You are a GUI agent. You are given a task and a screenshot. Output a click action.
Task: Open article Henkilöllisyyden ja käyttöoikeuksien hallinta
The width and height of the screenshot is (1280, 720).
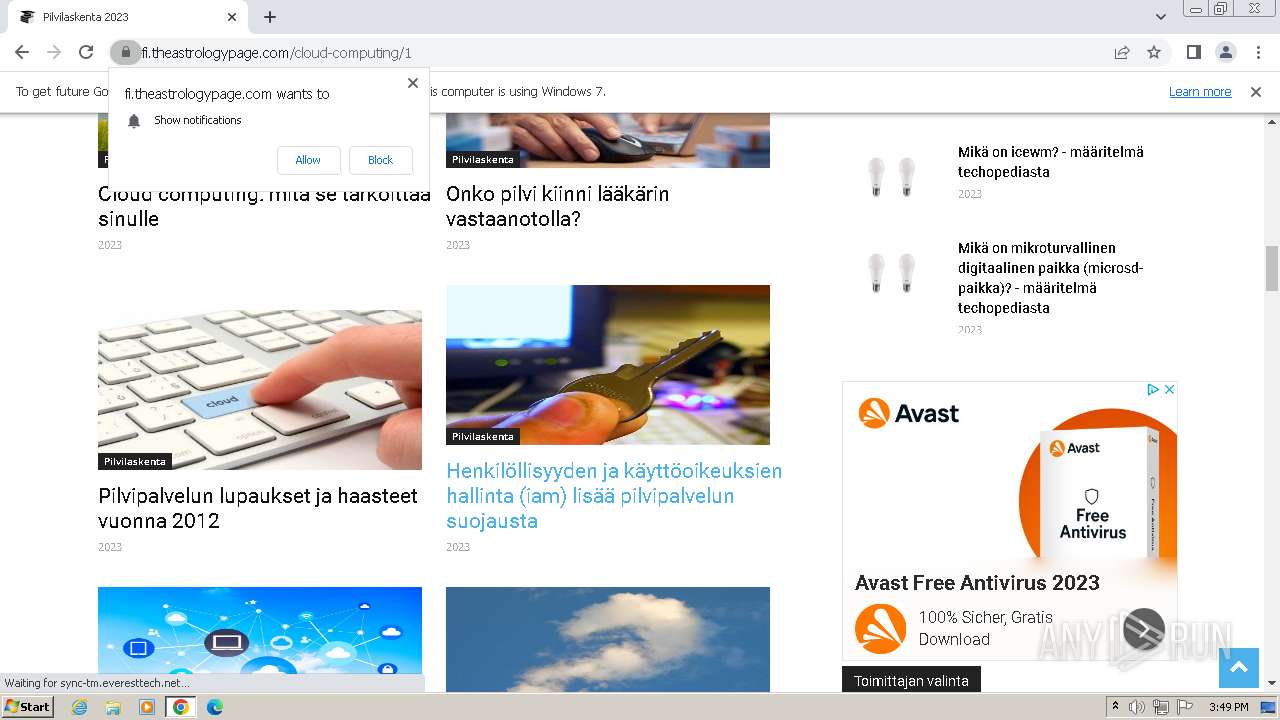coord(614,496)
